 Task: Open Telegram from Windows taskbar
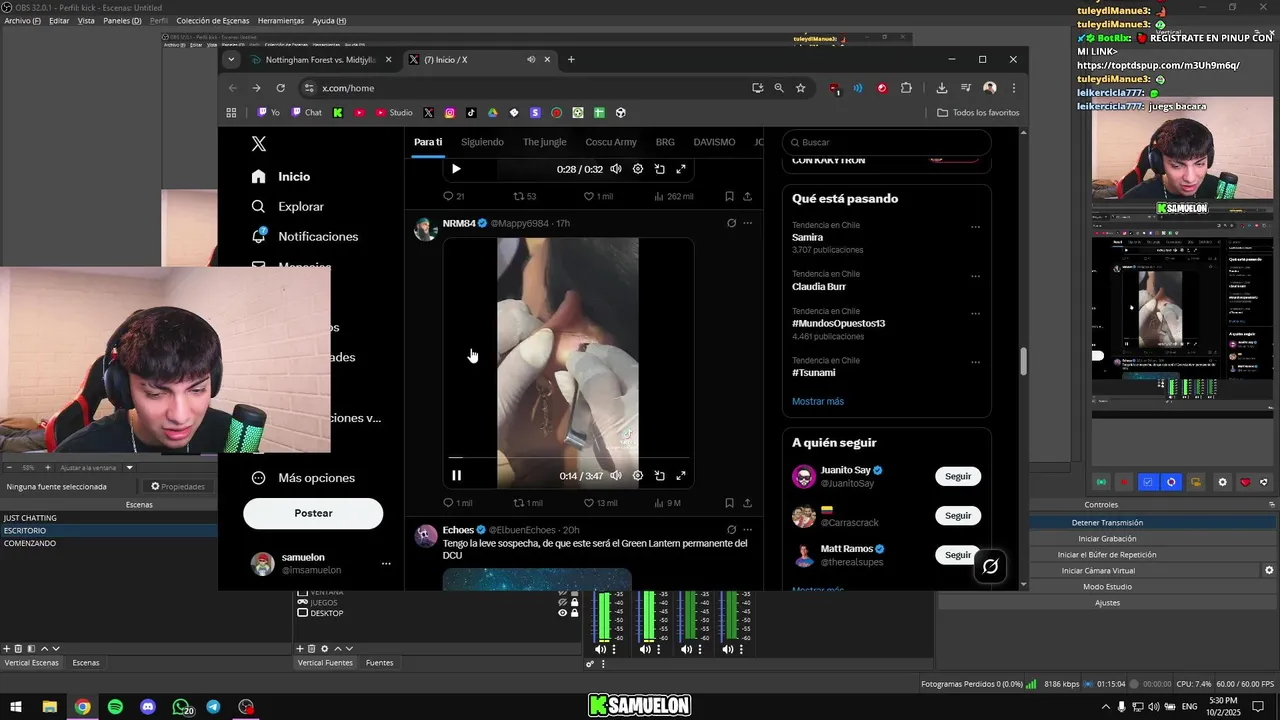click(213, 707)
